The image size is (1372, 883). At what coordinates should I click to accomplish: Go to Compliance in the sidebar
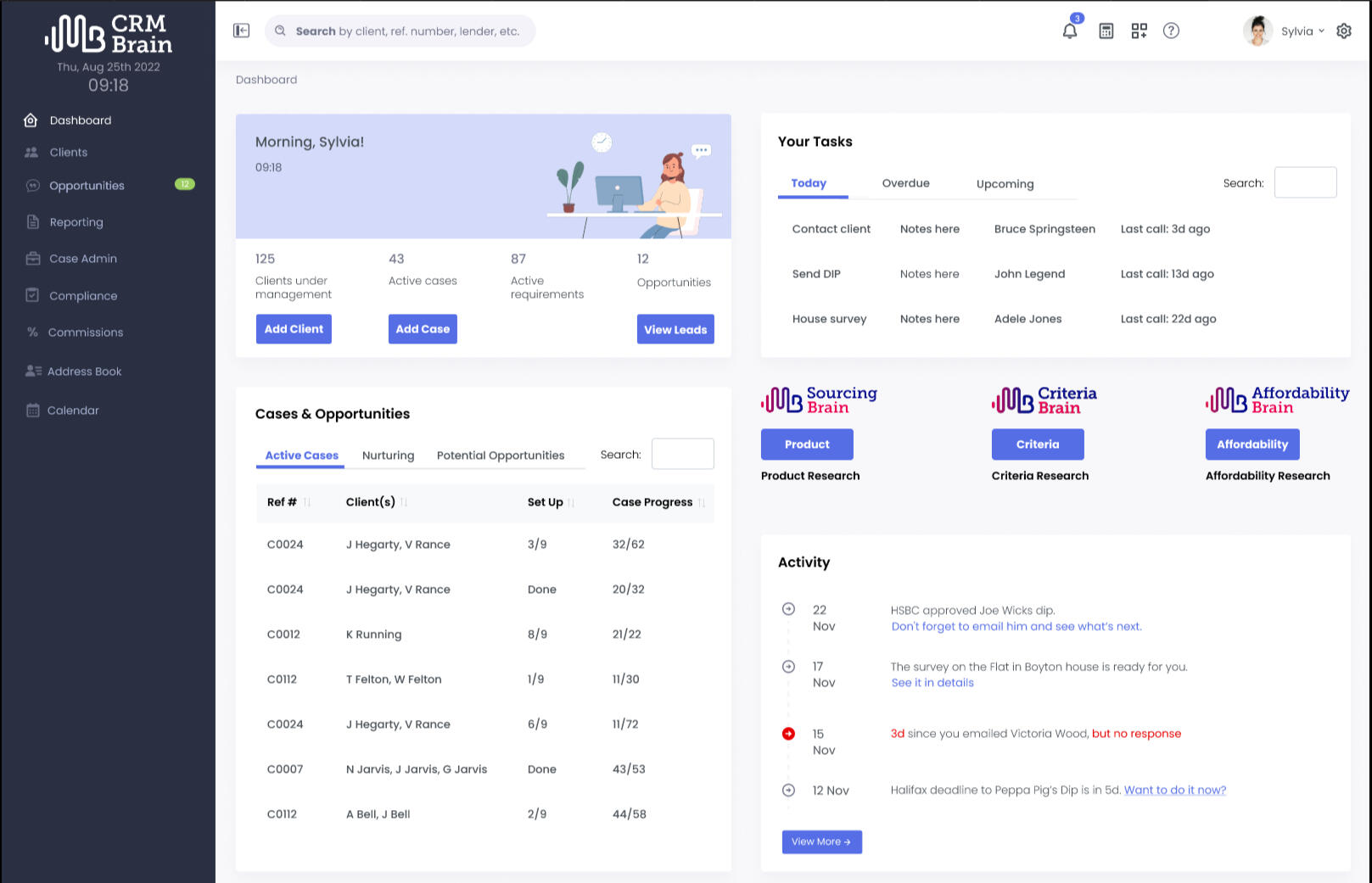(83, 296)
